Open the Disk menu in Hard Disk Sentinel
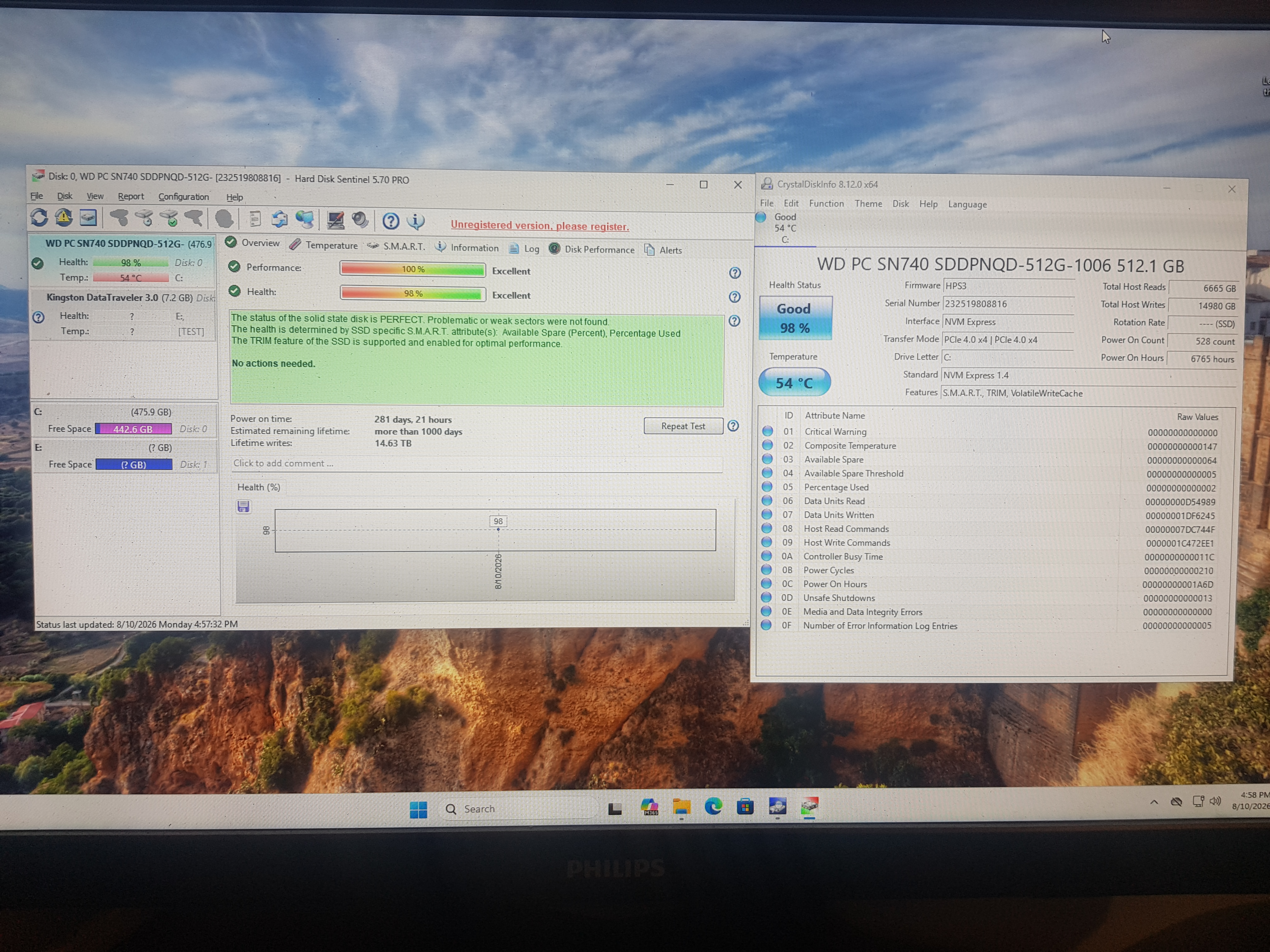This screenshot has height=952, width=1270. (x=65, y=196)
